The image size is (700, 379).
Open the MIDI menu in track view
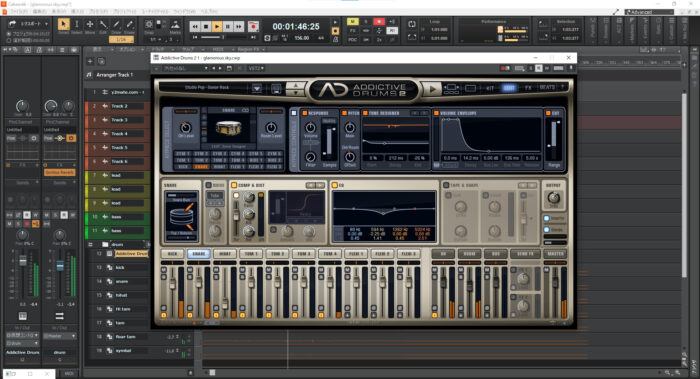217,49
